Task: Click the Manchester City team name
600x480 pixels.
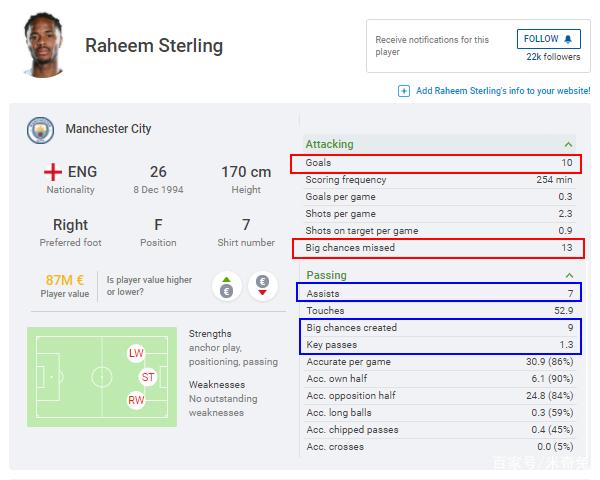Action: [108, 129]
